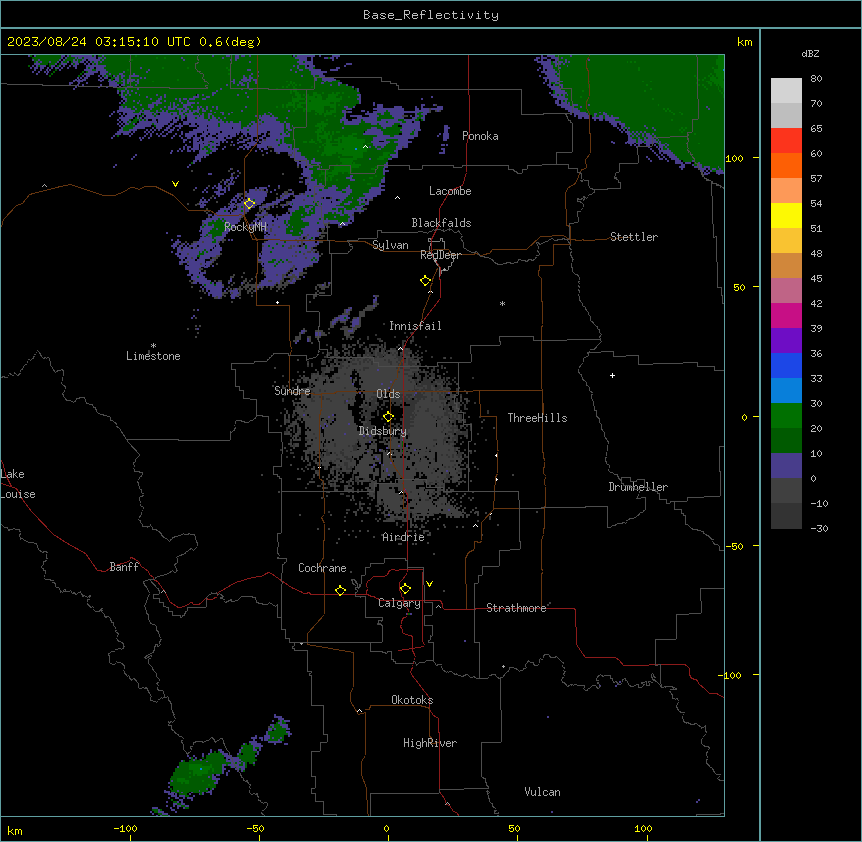Click the yellow diamond marker above Calgary
The width and height of the screenshot is (862, 842).
[405, 589]
